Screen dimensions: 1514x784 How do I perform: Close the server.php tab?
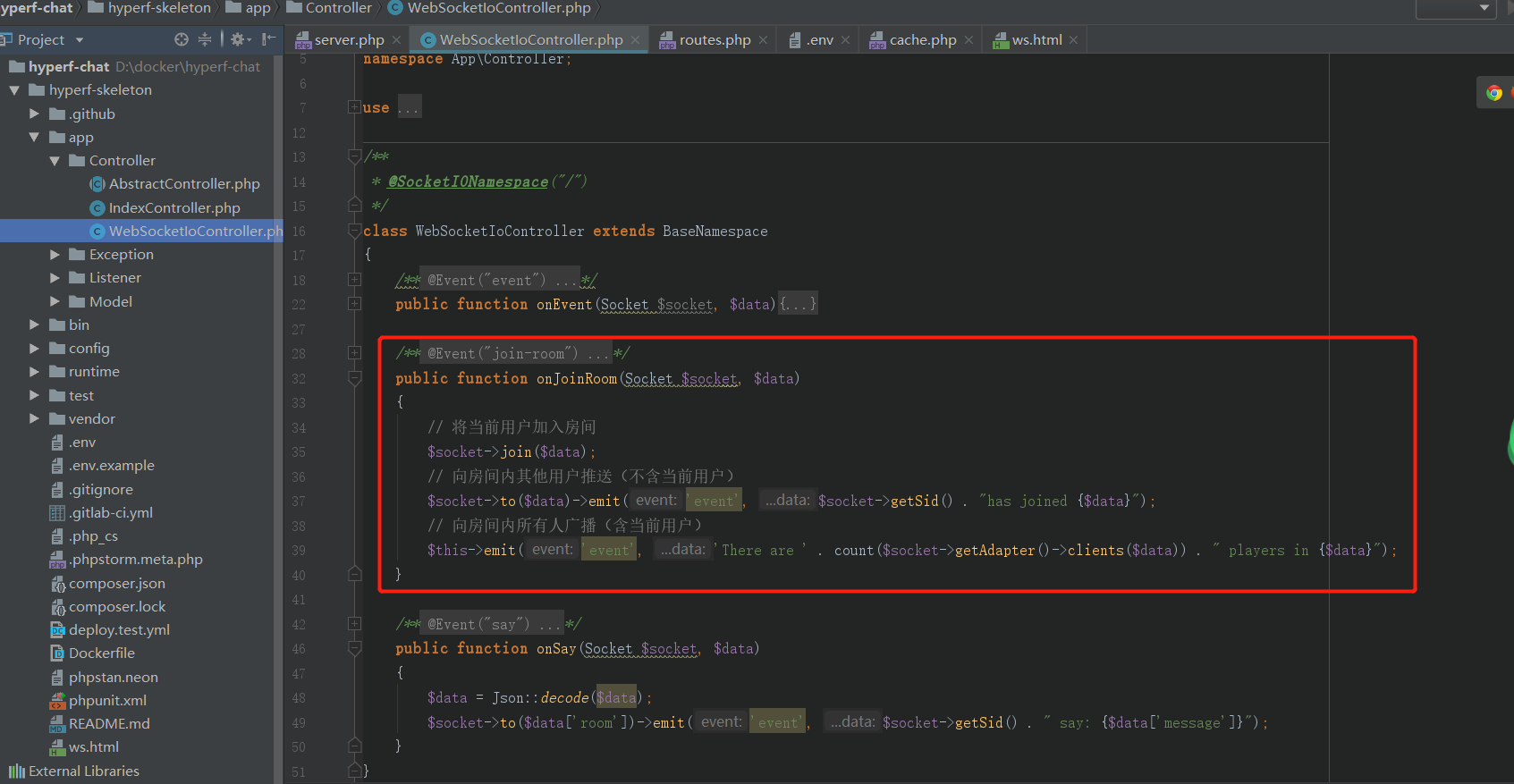pos(396,40)
